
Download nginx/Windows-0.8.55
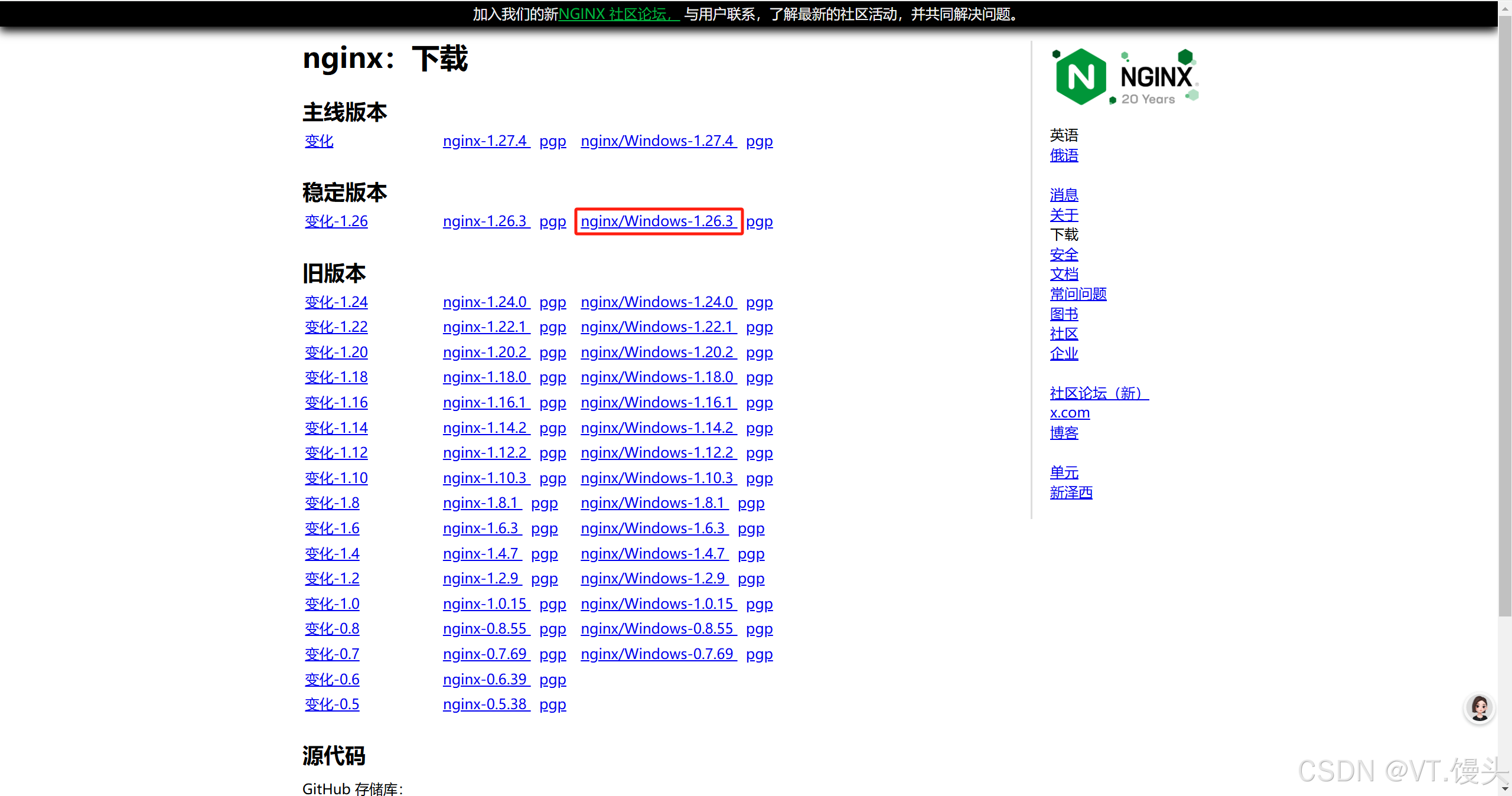pos(659,629)
